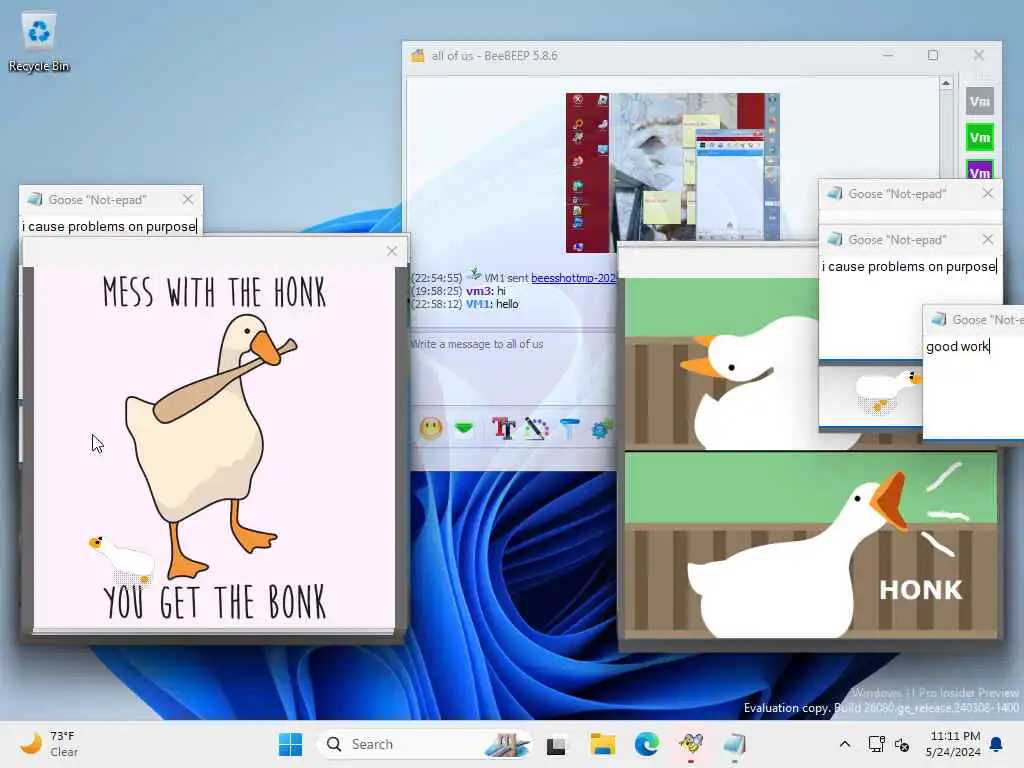The width and height of the screenshot is (1024, 768).
Task: Open the beesshottmp file link in chat
Action: click(x=573, y=278)
